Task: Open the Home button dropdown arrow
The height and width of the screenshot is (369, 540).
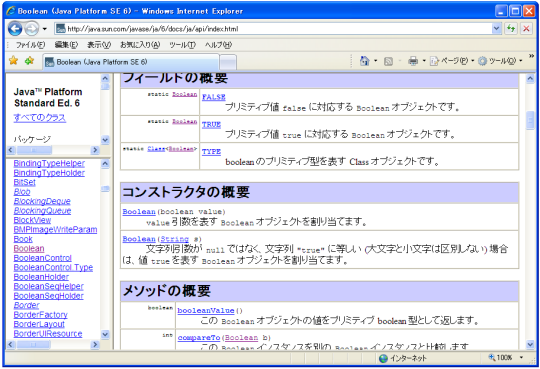Action: 376,61
